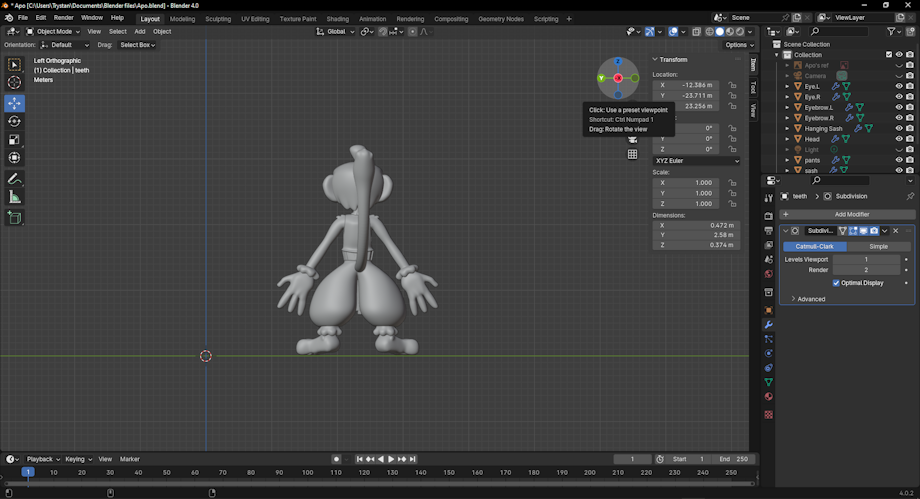Remove the Subdivision modifier
Screen dimensions: 920x499
tap(895, 231)
